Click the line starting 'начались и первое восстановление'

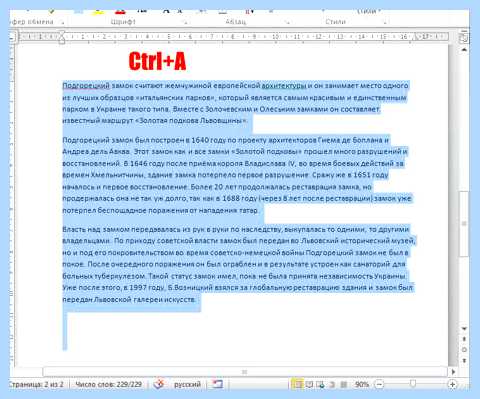point(217,187)
